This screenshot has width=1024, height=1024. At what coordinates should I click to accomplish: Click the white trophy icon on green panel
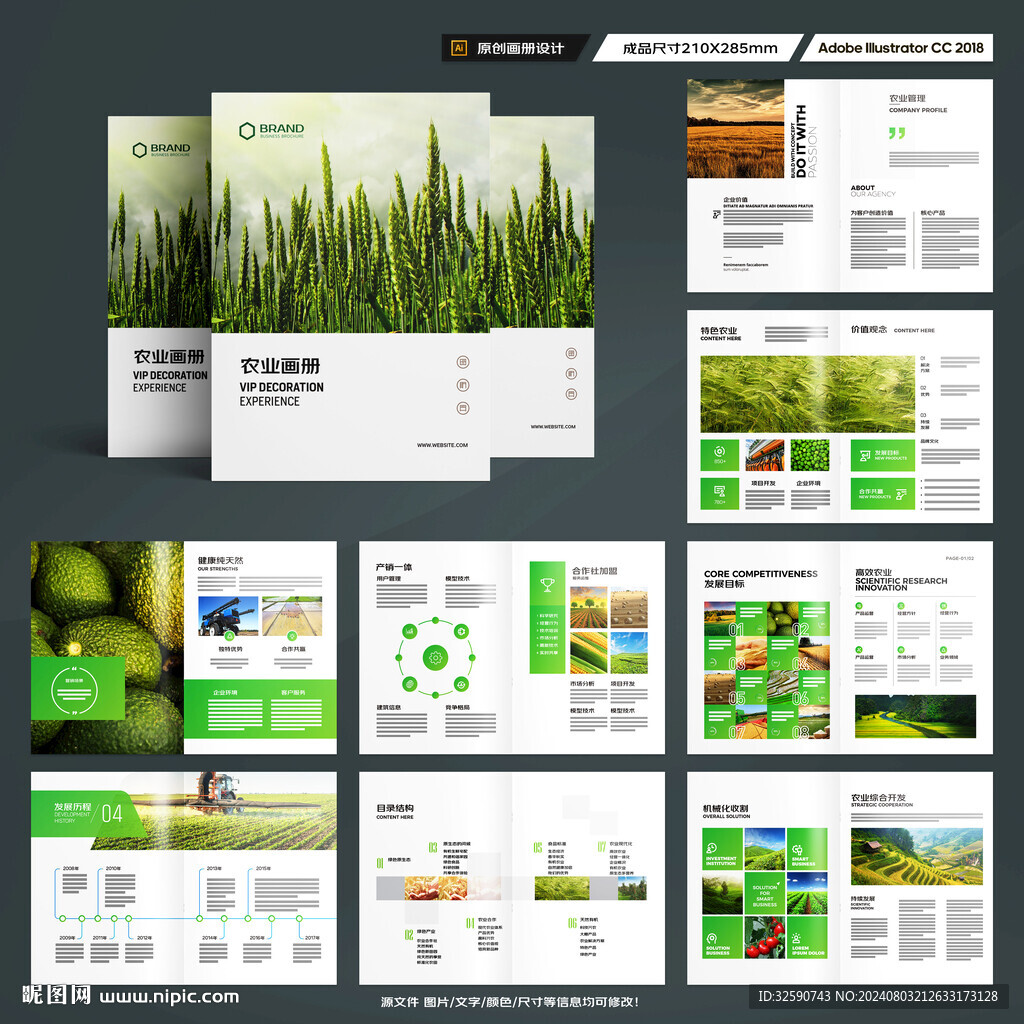(547, 584)
